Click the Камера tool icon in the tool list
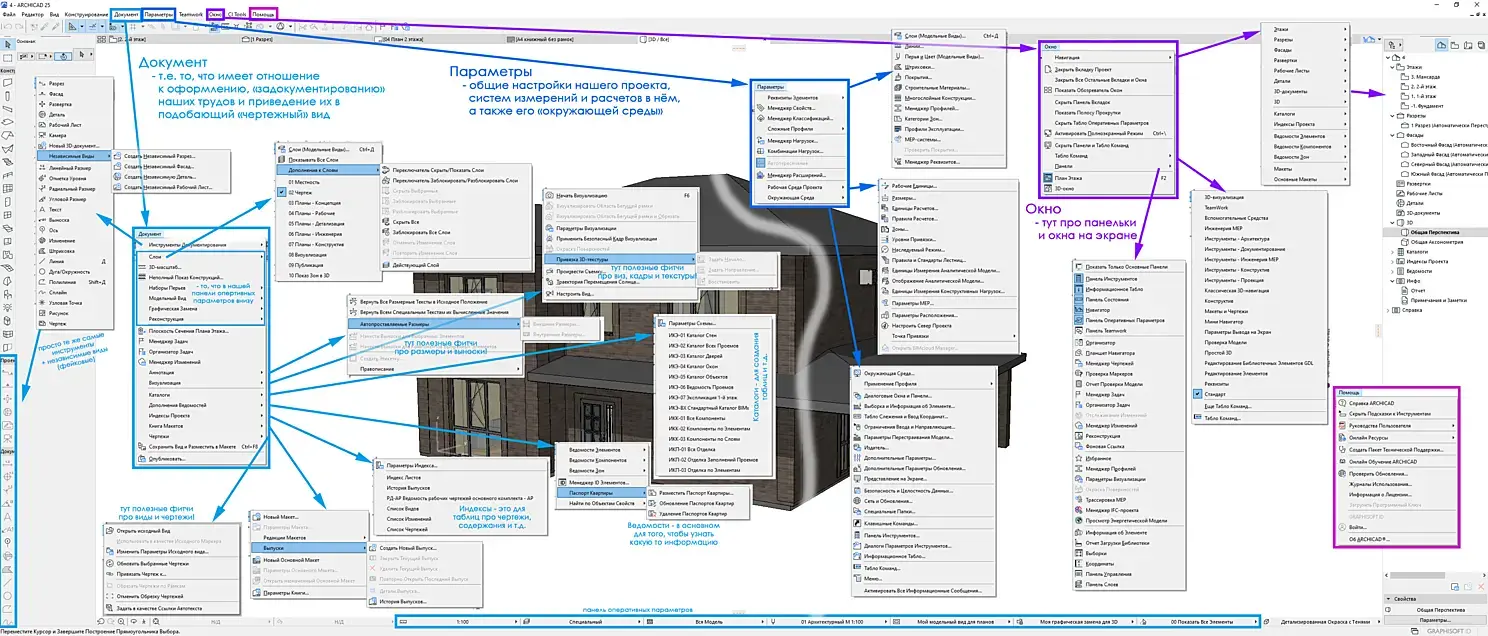The width and height of the screenshot is (1488, 636). 42,133
